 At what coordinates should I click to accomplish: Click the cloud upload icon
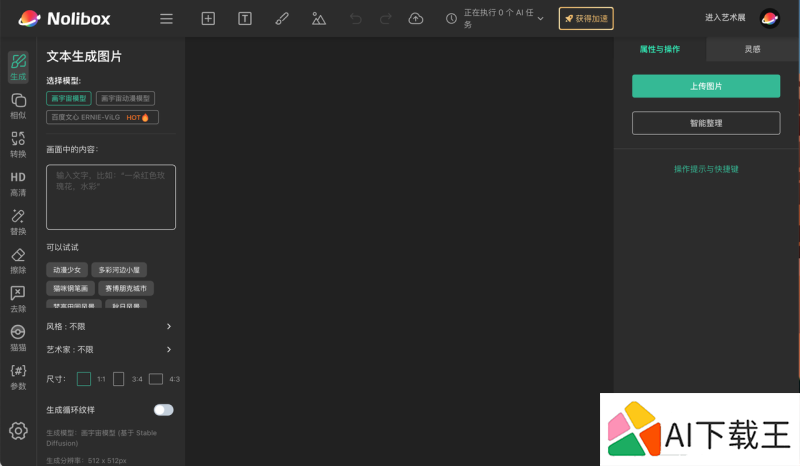pyautogui.click(x=416, y=18)
